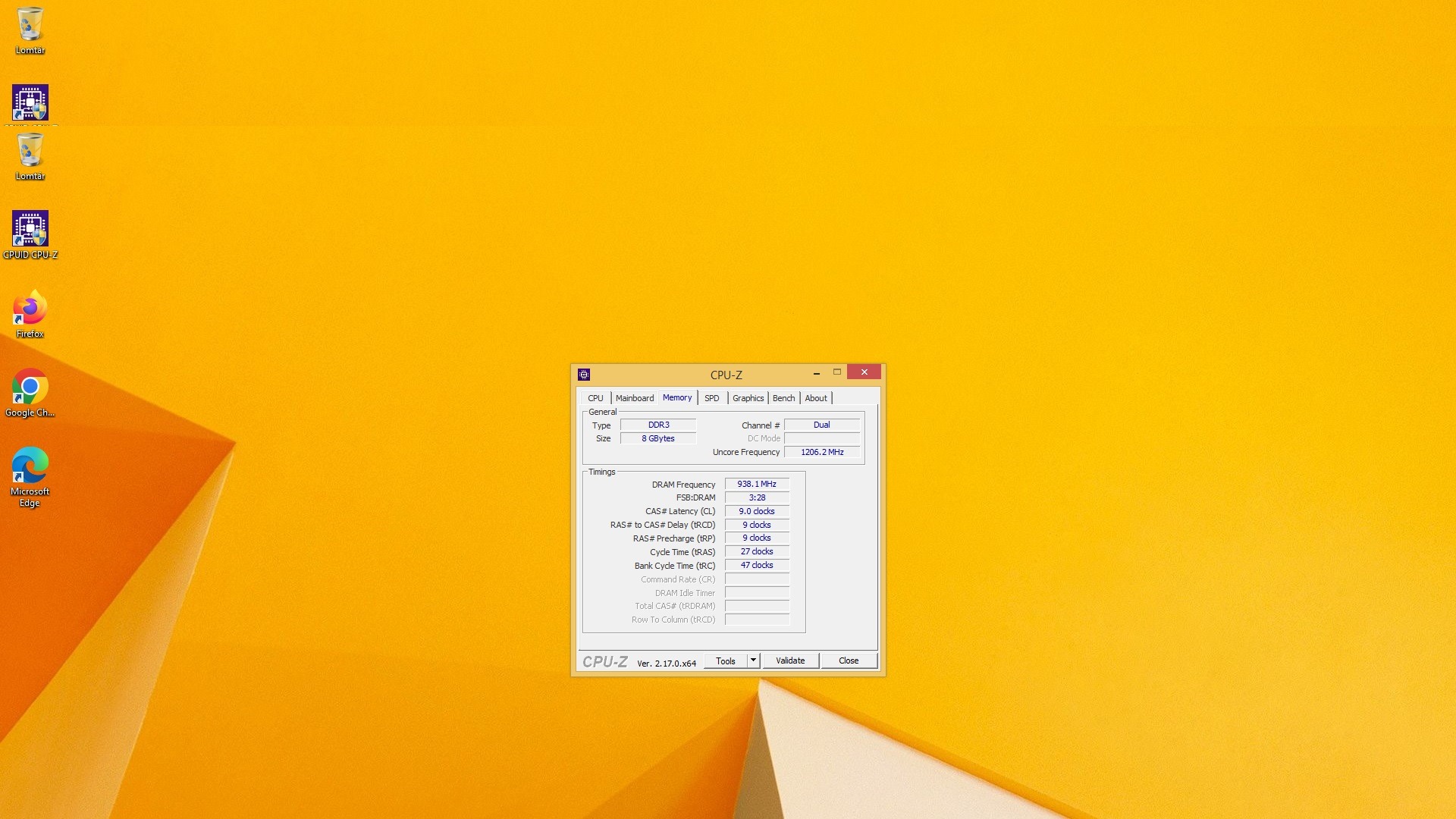Open the About tab
The height and width of the screenshot is (819, 1456).
816,398
